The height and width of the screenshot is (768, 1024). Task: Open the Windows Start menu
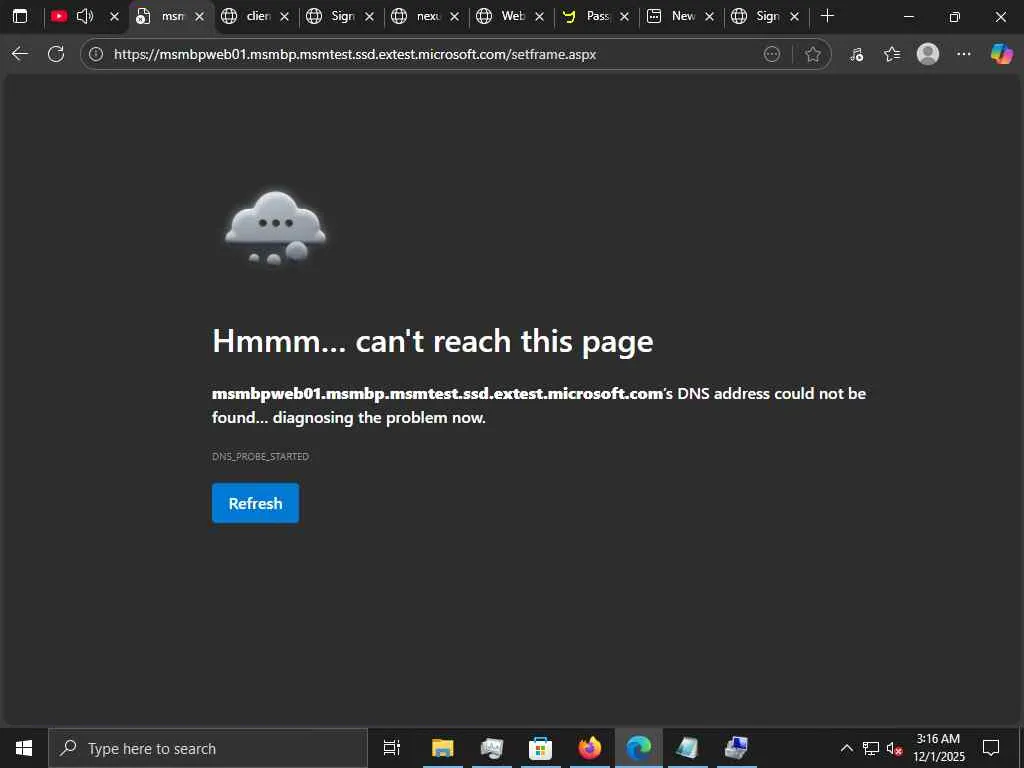pos(24,748)
